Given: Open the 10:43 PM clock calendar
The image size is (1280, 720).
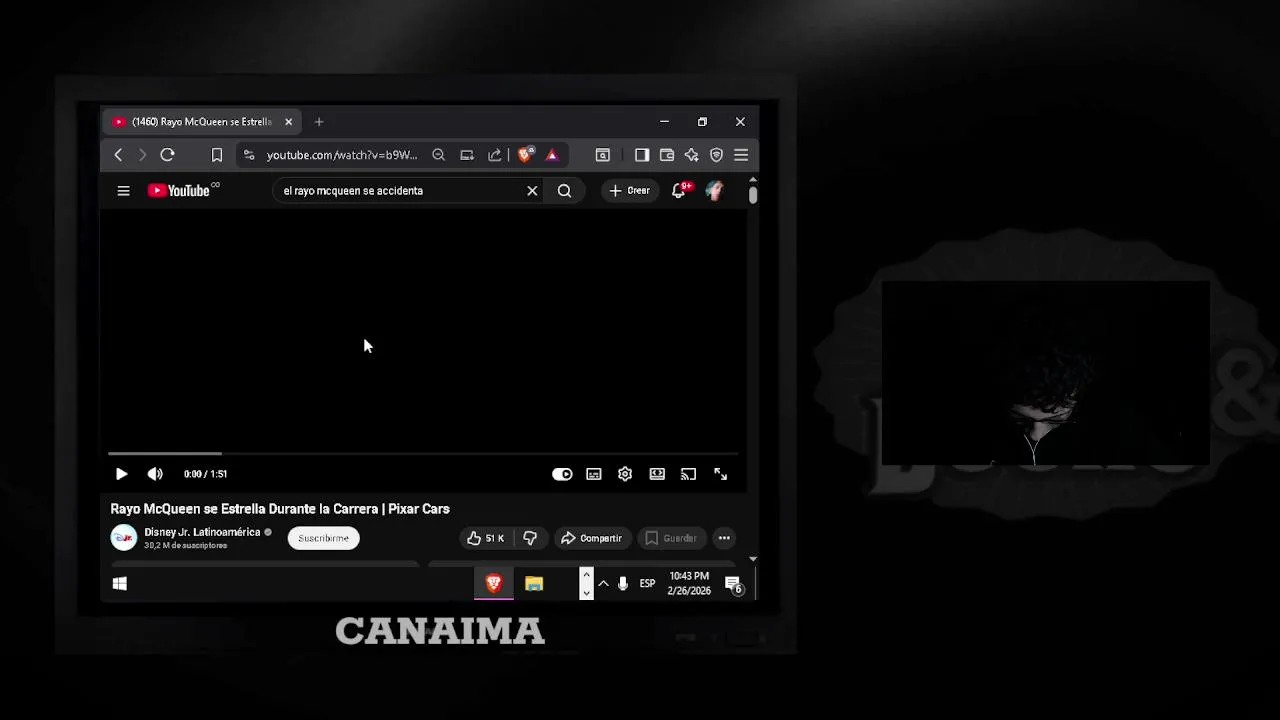Looking at the screenshot, I should [689, 584].
